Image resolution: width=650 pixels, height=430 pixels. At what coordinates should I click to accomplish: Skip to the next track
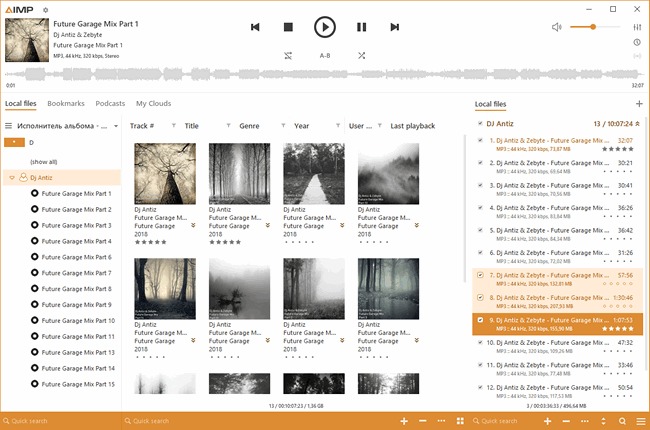(395, 28)
